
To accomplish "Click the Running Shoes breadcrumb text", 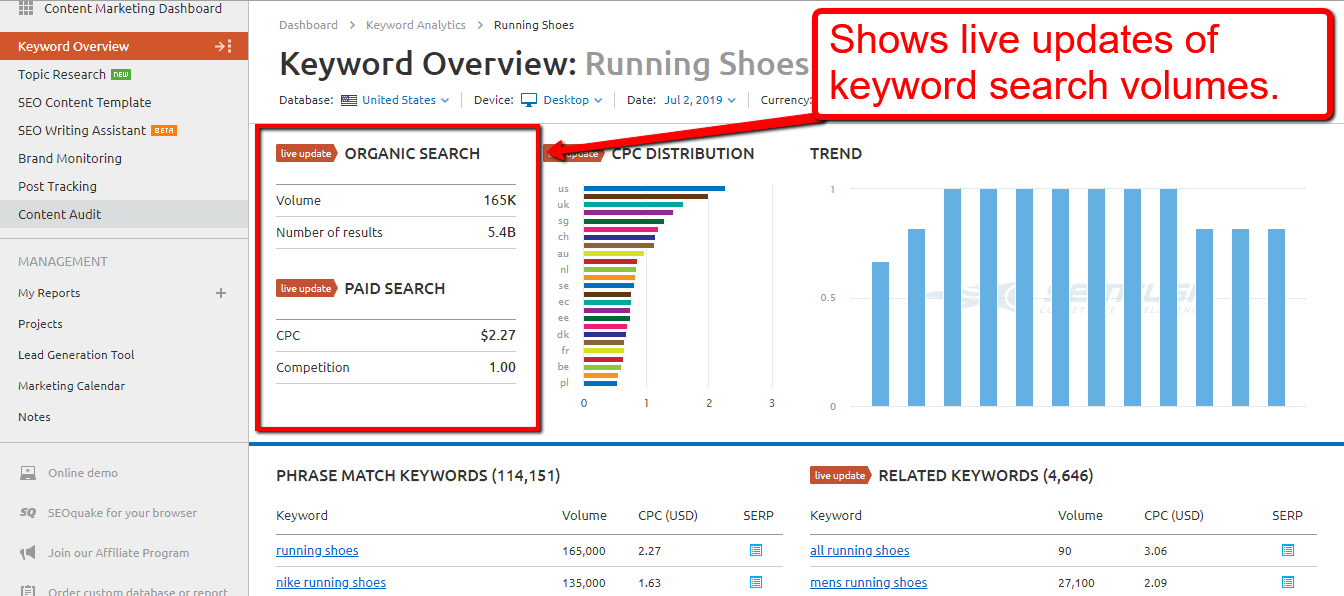I will click(534, 25).
